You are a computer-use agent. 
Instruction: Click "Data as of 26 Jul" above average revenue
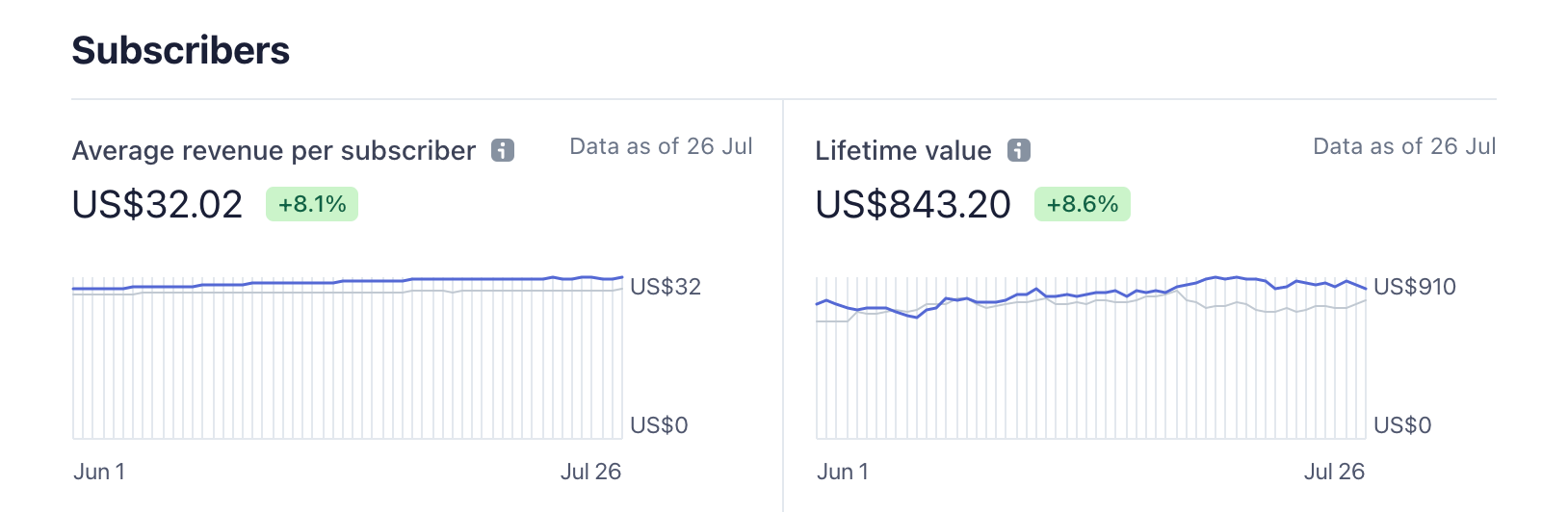(x=661, y=146)
